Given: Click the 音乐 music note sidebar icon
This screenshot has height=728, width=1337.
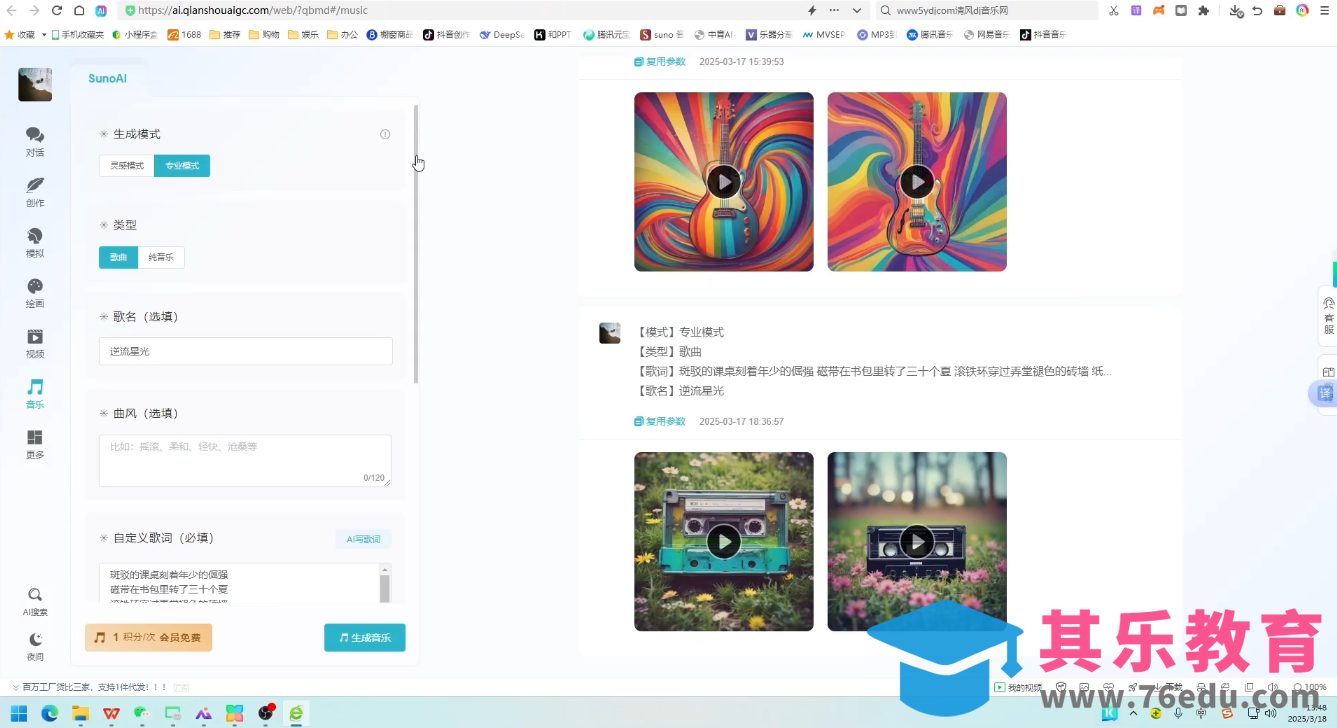Looking at the screenshot, I should pyautogui.click(x=35, y=392).
